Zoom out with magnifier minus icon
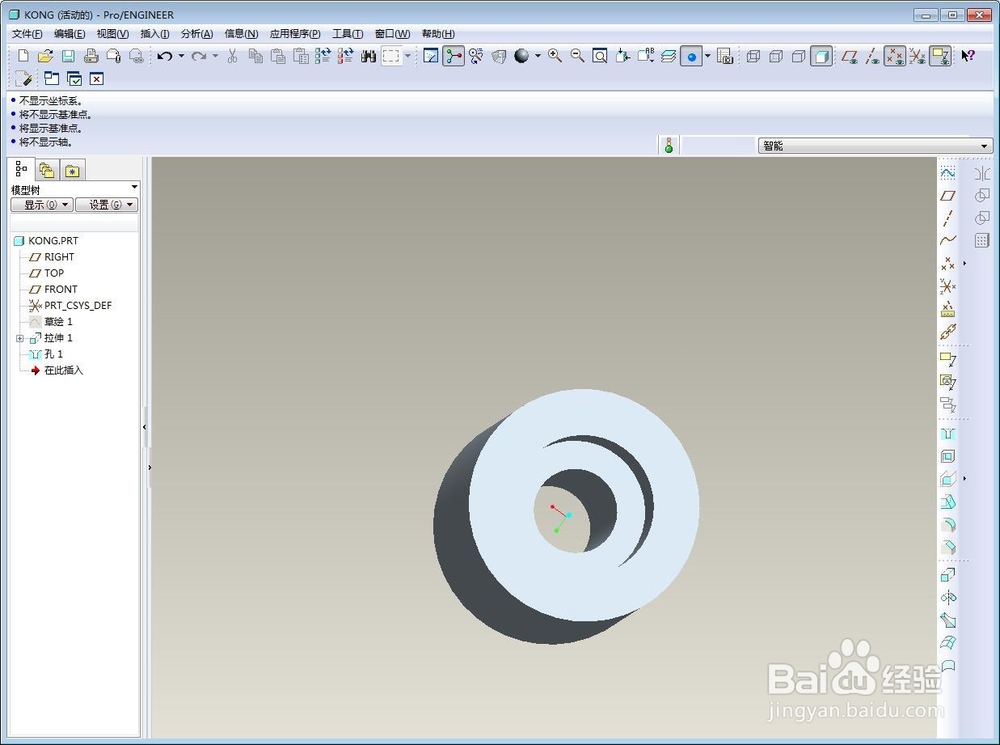The height and width of the screenshot is (745, 1000). [x=577, y=56]
